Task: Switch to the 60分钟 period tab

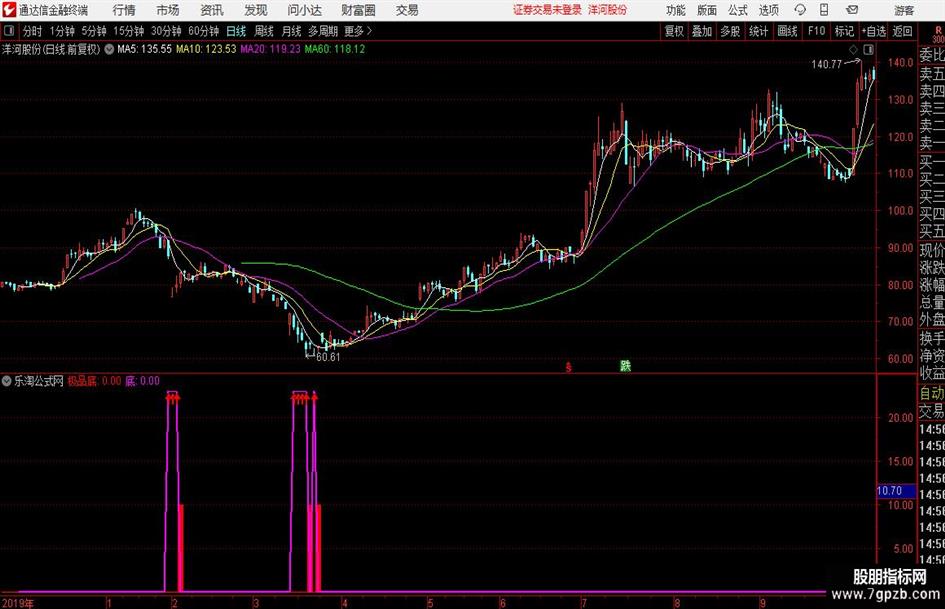Action: (x=203, y=31)
